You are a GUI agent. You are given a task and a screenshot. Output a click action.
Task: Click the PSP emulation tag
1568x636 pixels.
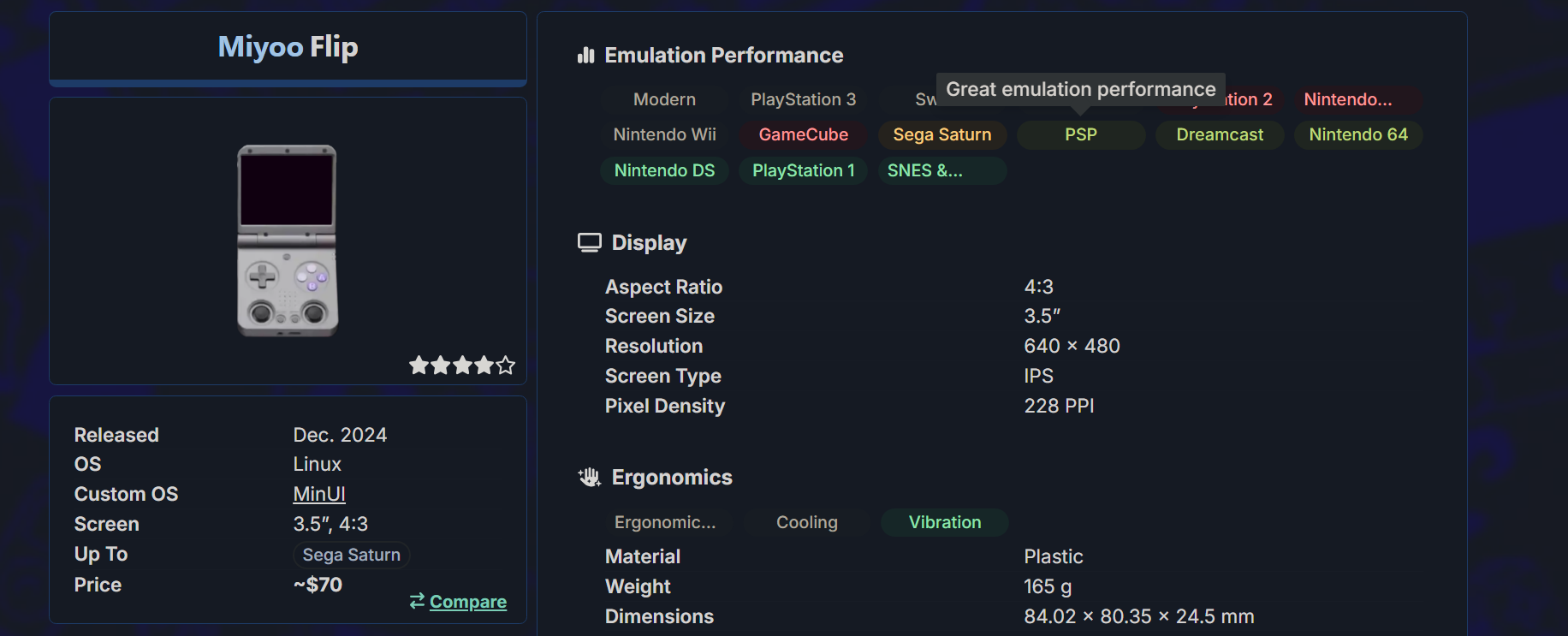click(x=1080, y=134)
